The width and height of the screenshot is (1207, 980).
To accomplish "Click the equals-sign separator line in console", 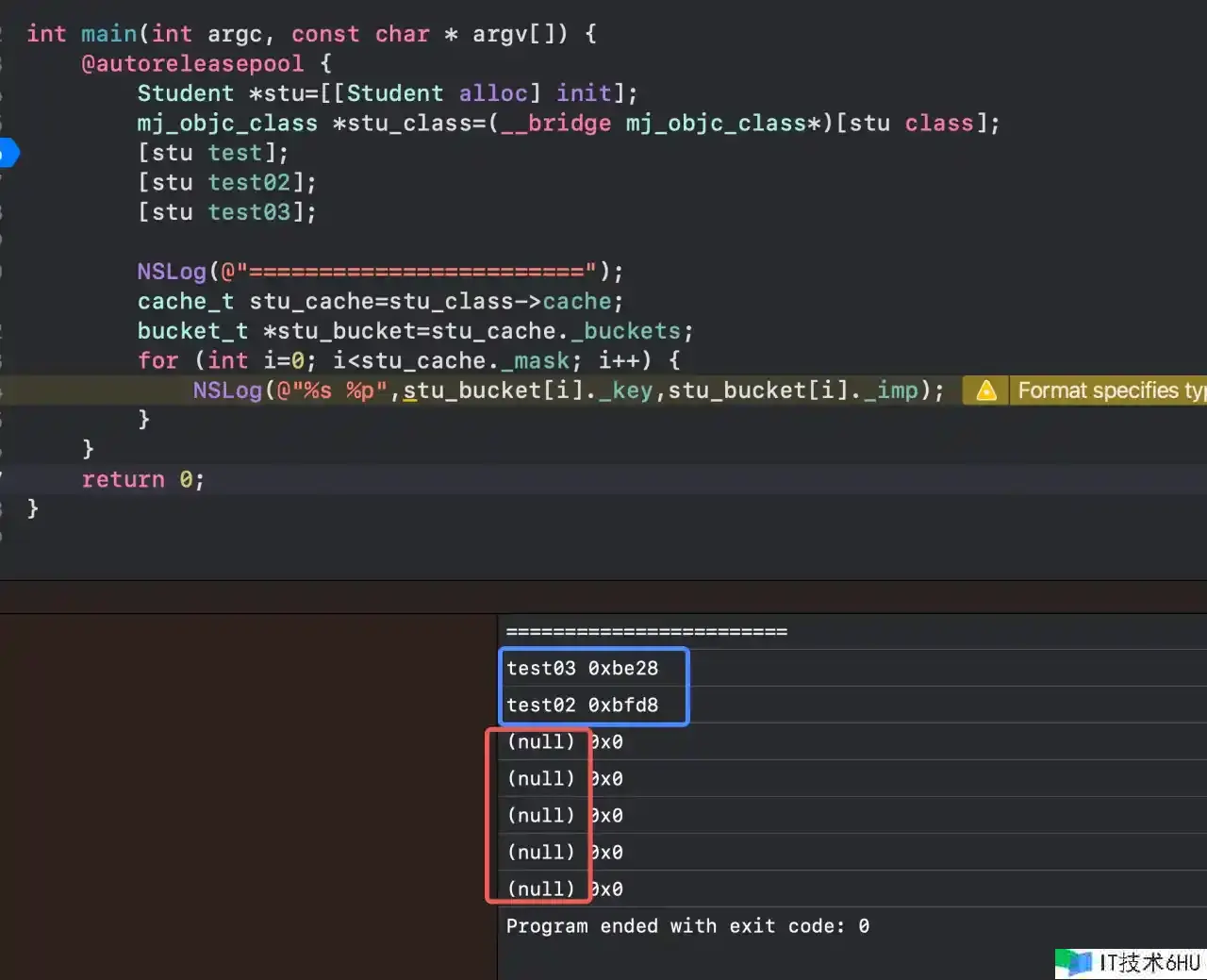I will pyautogui.click(x=646, y=632).
